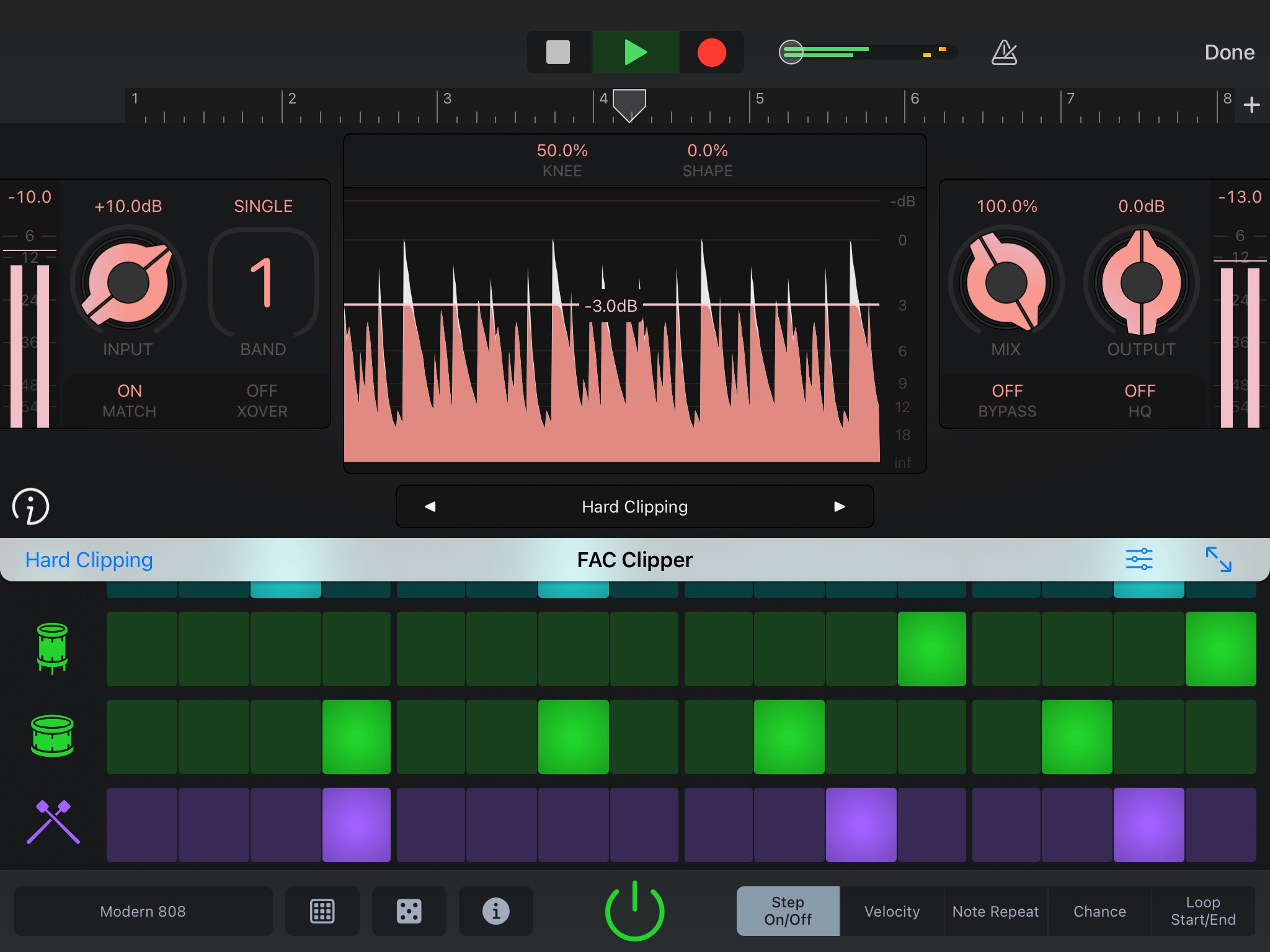Expand plugin view with diagonal arrows icon
This screenshot has width=1270, height=952.
pyautogui.click(x=1219, y=559)
